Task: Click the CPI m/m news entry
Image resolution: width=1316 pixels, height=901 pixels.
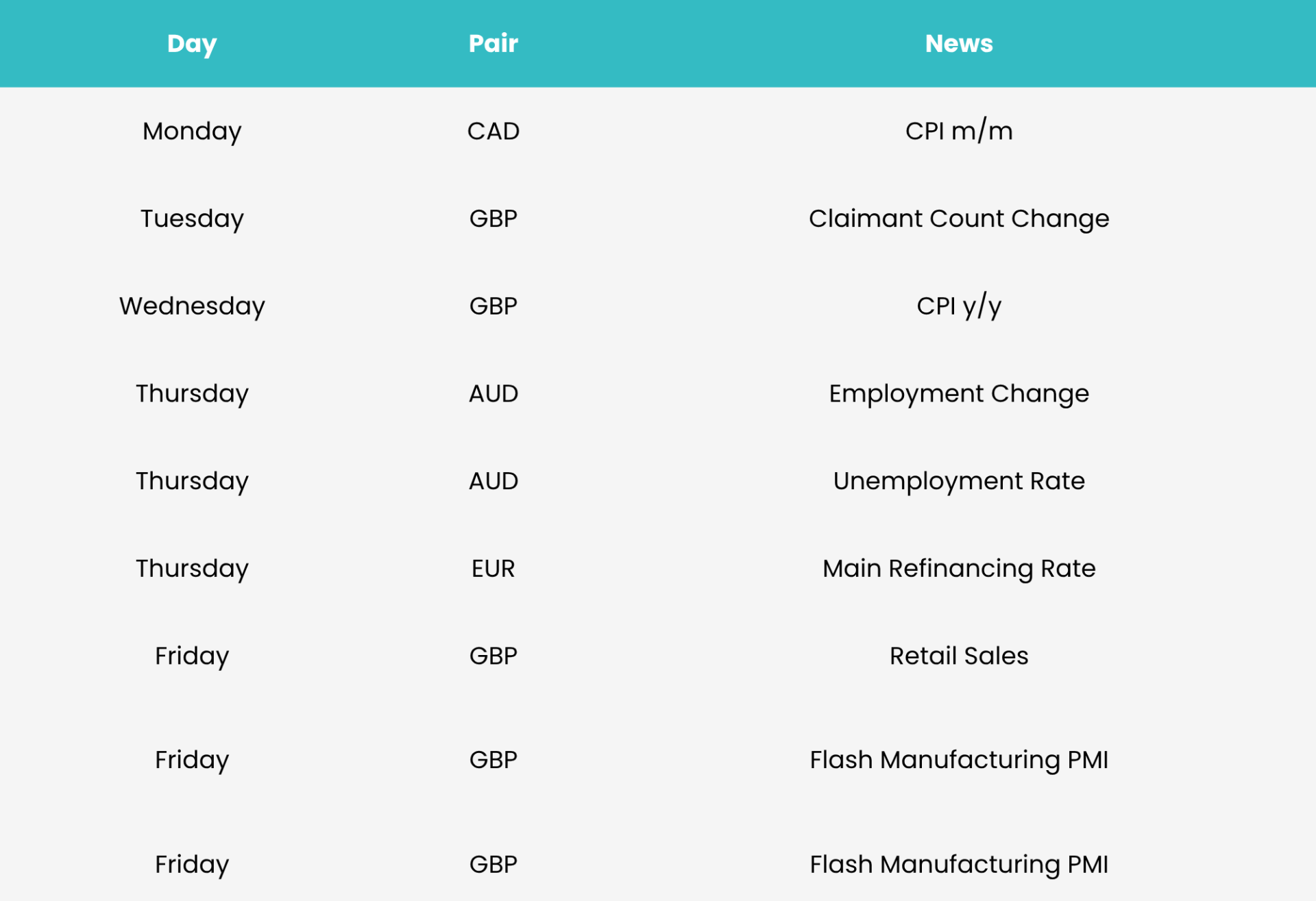Action: (958, 130)
